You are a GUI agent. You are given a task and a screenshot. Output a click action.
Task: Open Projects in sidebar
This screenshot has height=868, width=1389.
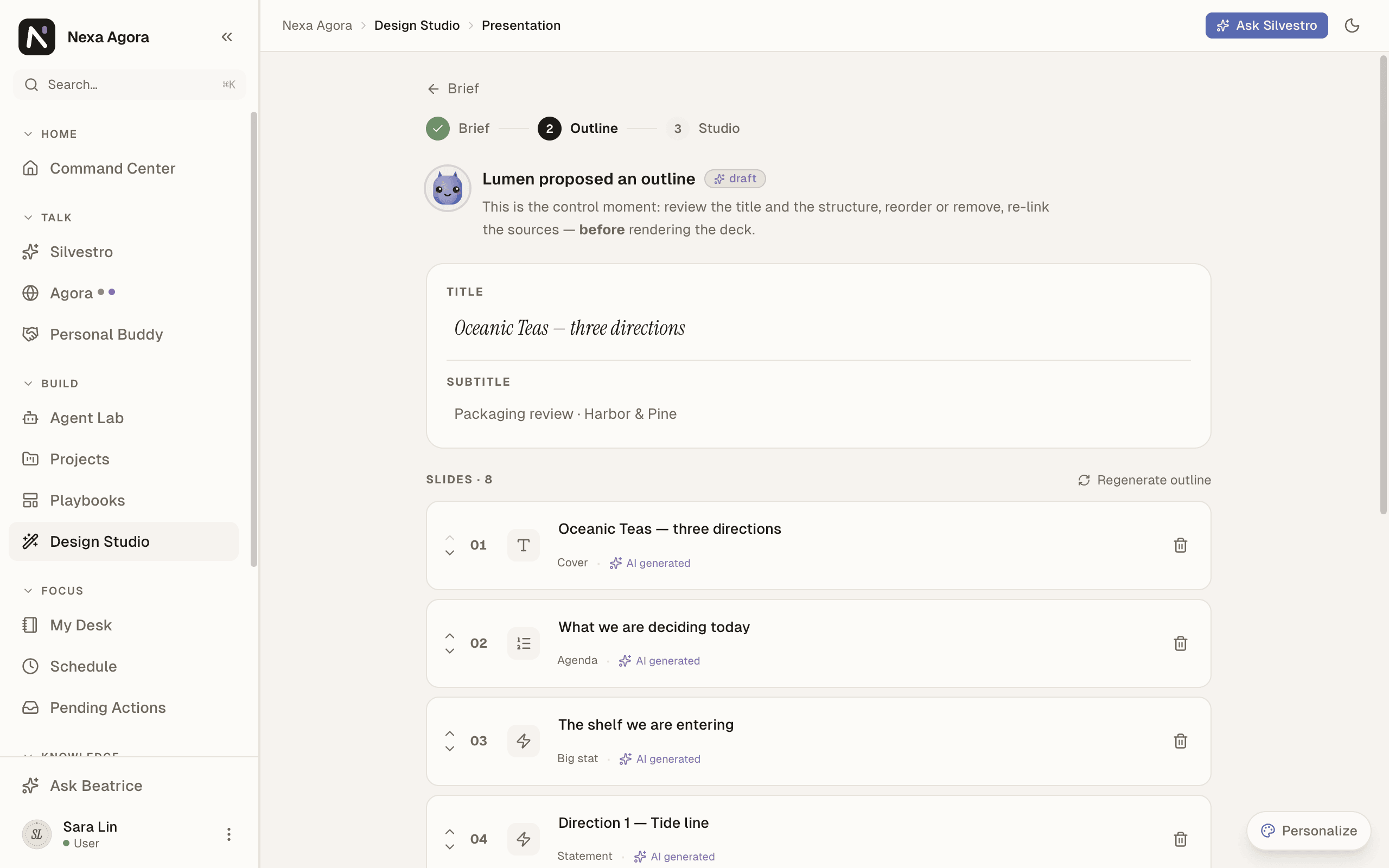point(123,459)
